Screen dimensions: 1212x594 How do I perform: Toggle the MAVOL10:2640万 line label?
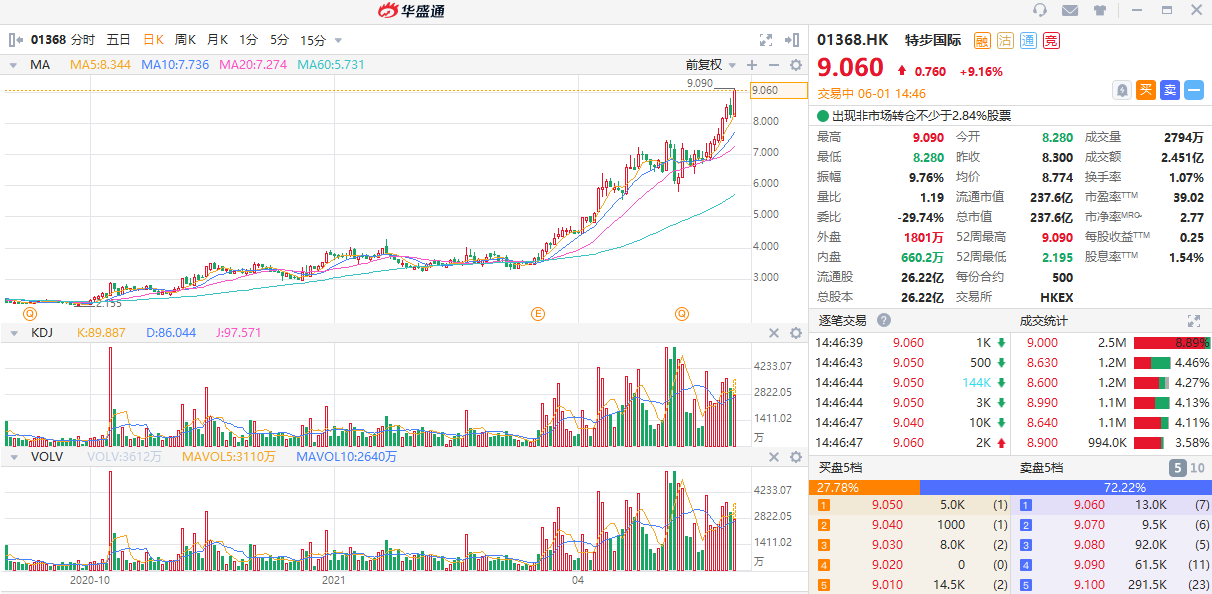coord(347,457)
